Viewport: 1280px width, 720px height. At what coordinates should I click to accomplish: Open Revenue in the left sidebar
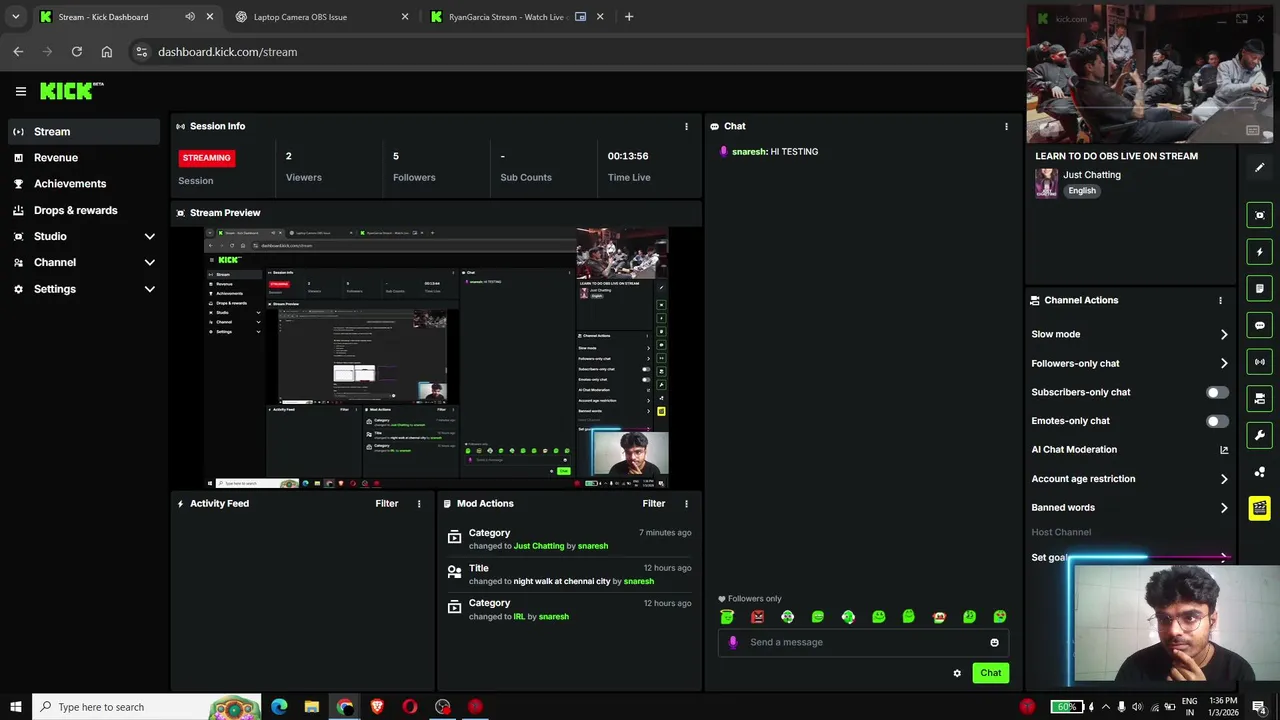coord(83,158)
